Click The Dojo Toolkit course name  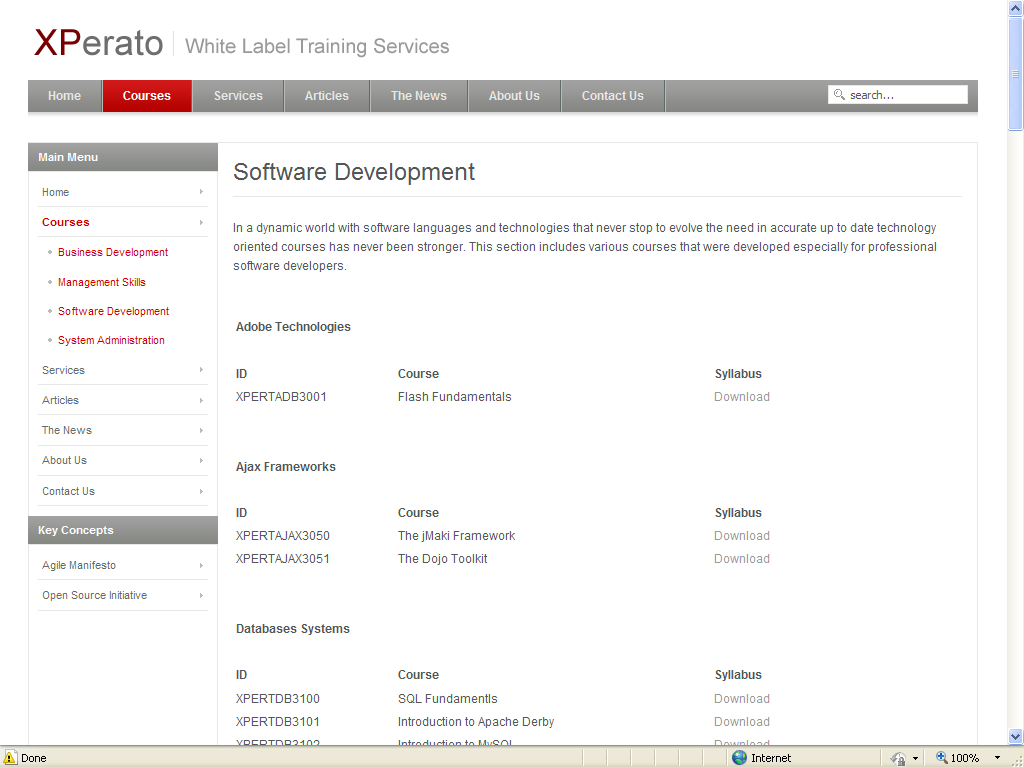[x=443, y=559]
